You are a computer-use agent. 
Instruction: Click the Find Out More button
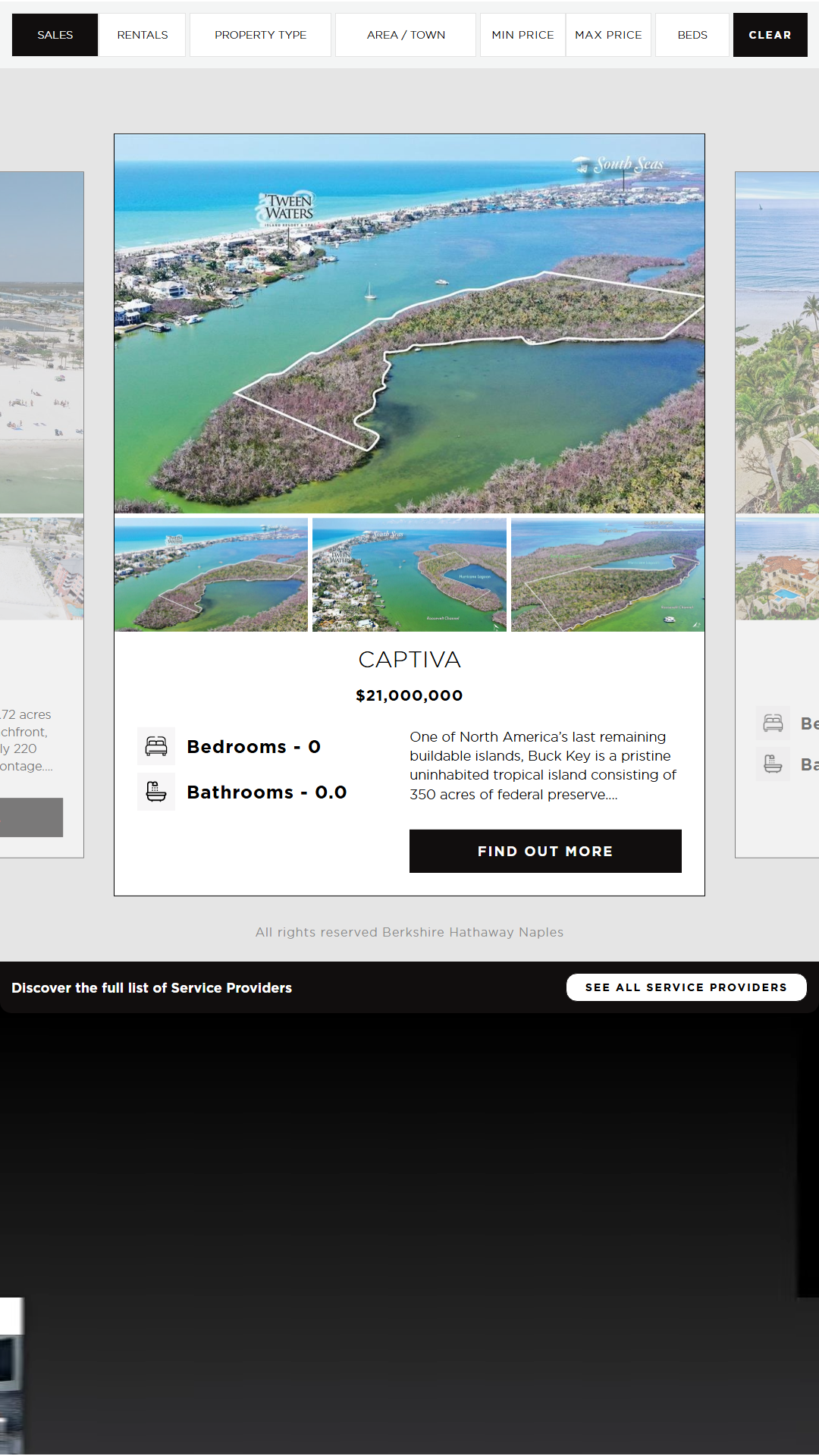pyautogui.click(x=545, y=851)
